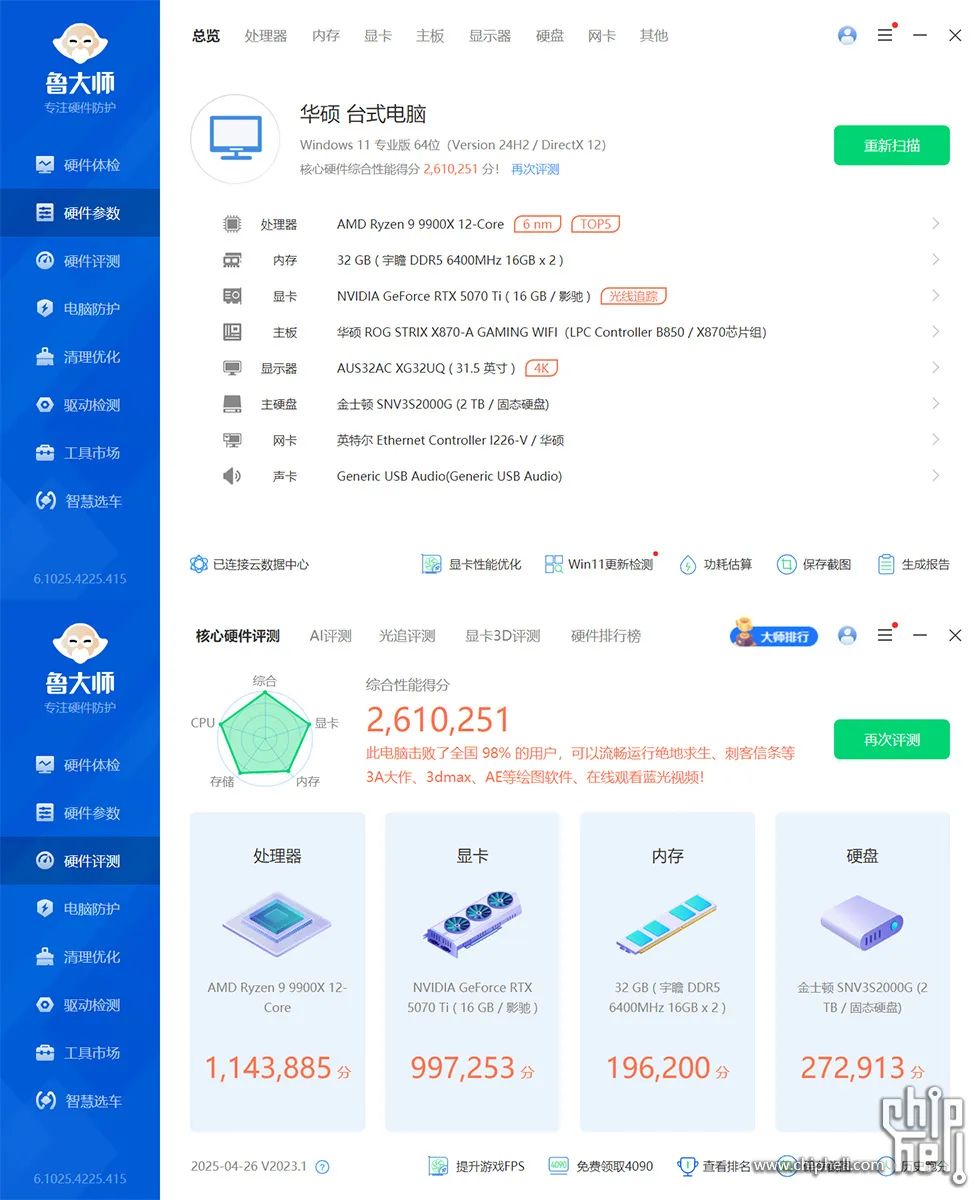
Task: Open the 显卡 score card 997,253
Action: pyautogui.click(x=472, y=971)
